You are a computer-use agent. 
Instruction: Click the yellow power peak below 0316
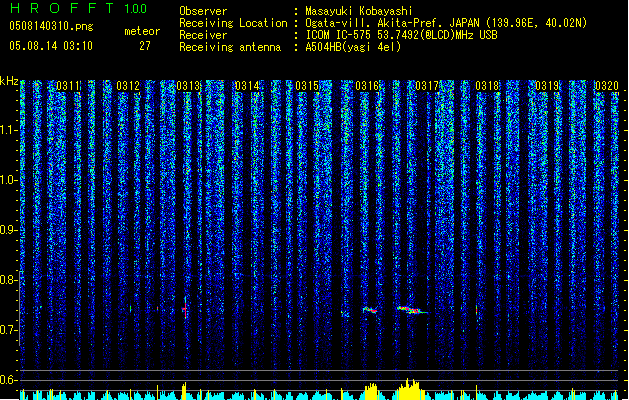[x=371, y=391]
